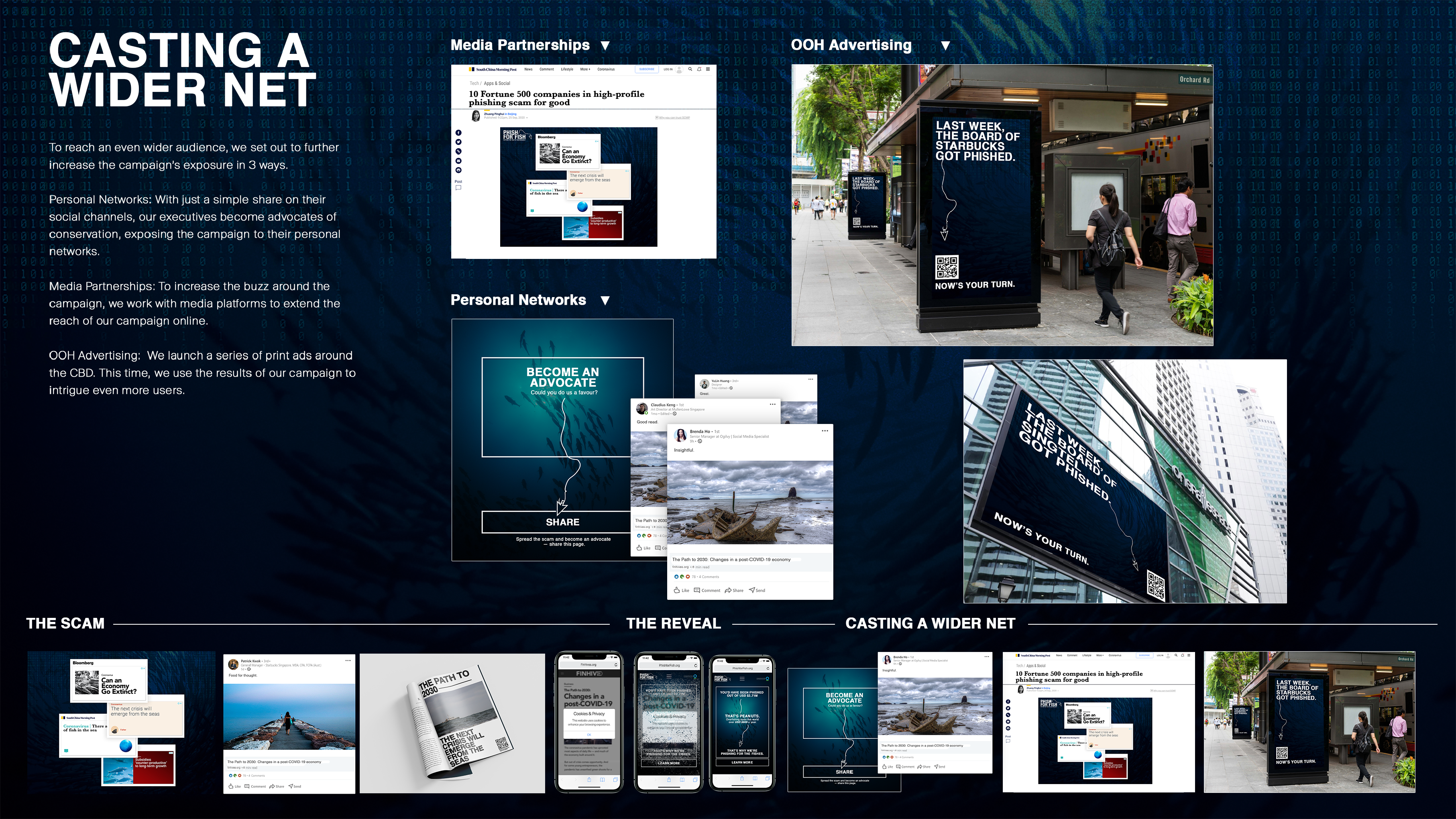
Task: Click profile avatar beside LOG IN in large SCMP article
Action: (x=679, y=69)
